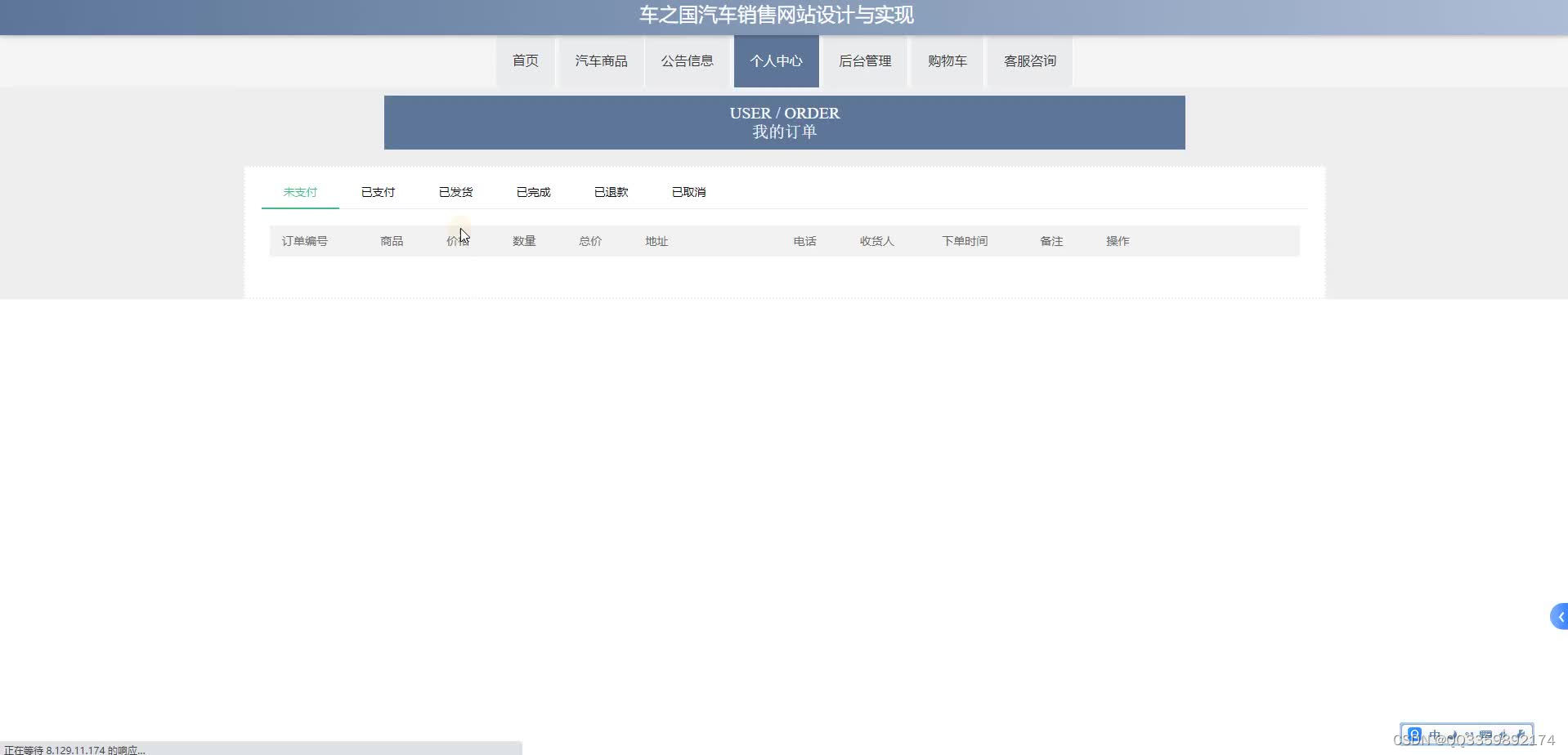Screen dimensions: 1568x755
Task: View the 已完成 orders tab
Action: 533,192
